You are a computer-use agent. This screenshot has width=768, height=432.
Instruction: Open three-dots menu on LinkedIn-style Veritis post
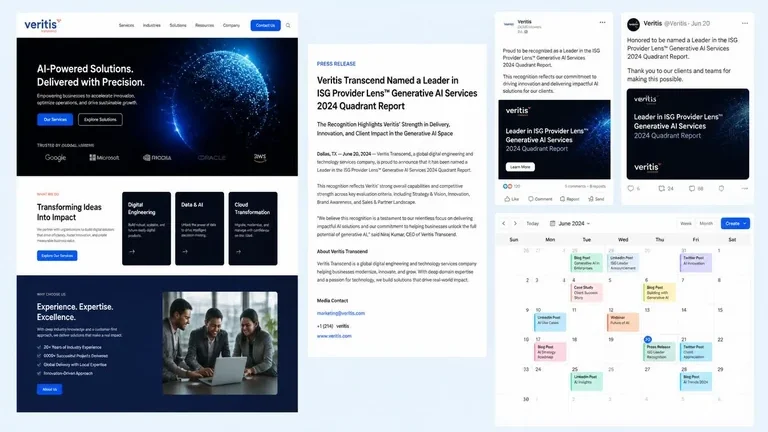tap(602, 23)
